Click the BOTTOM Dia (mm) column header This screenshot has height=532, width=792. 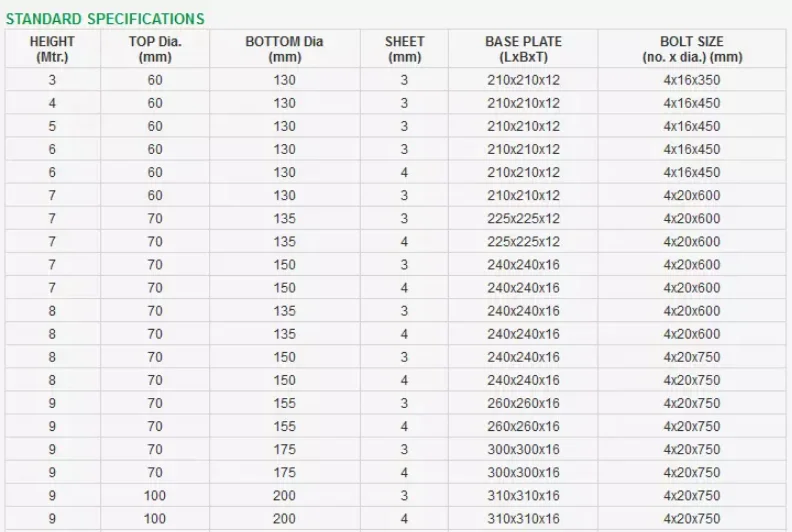pos(284,49)
